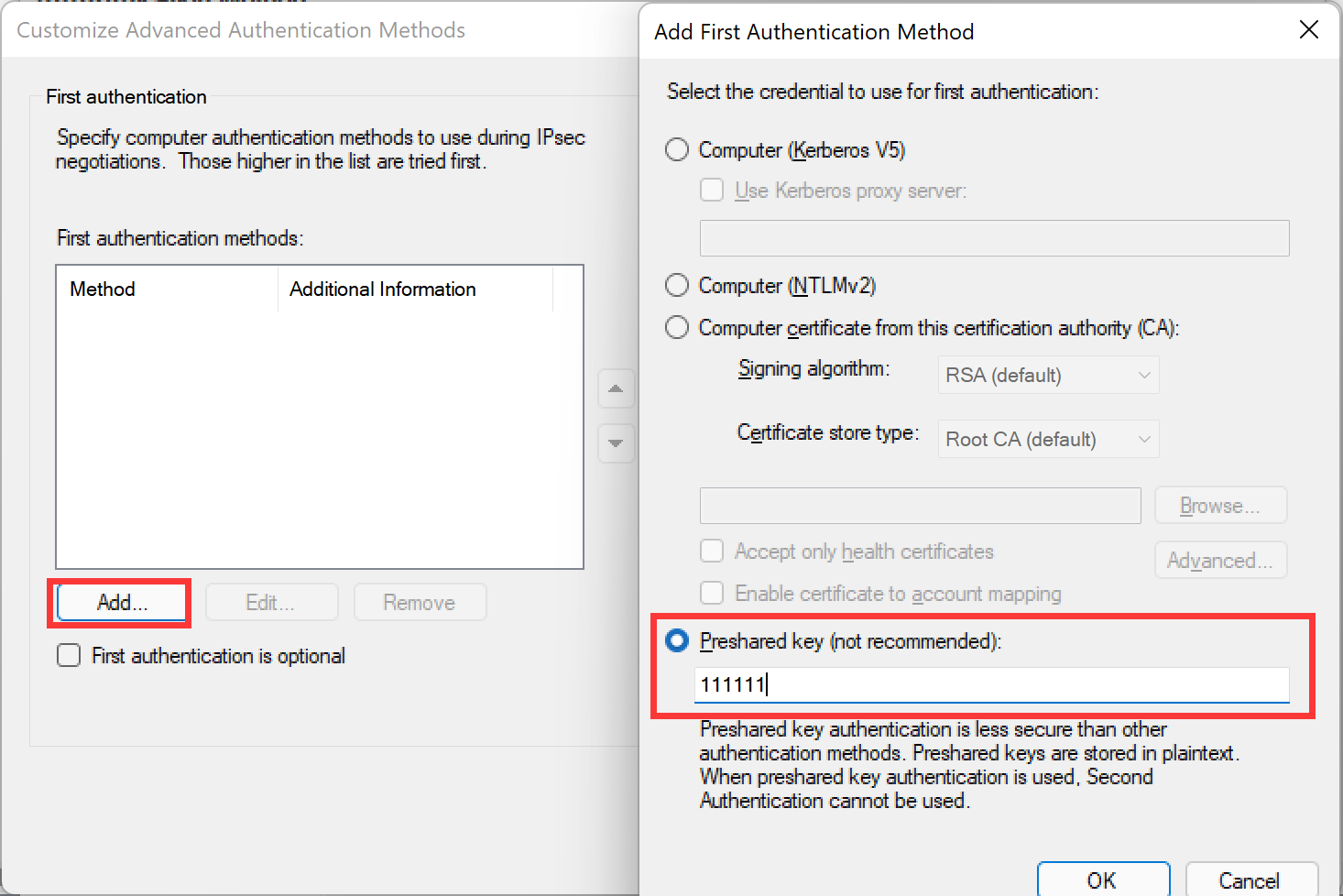The width and height of the screenshot is (1343, 896).
Task: Toggle Use Kerberos proxy server checkbox
Action: [x=712, y=190]
